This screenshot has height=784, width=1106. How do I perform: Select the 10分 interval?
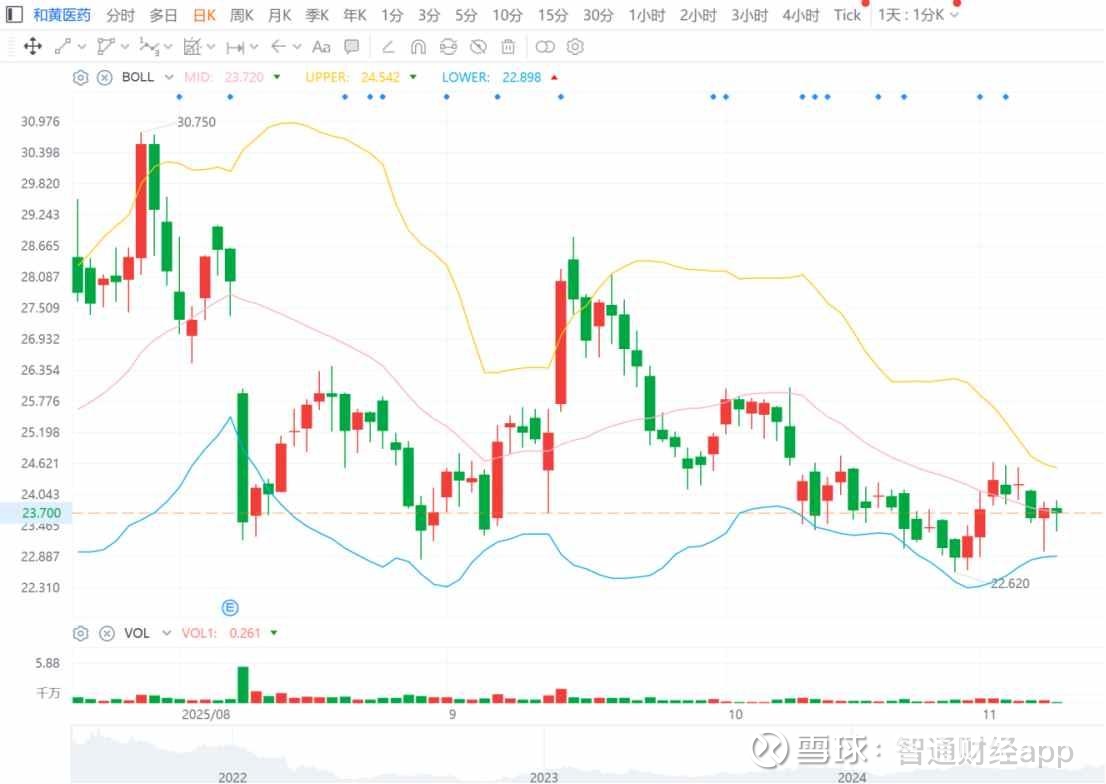(x=508, y=15)
